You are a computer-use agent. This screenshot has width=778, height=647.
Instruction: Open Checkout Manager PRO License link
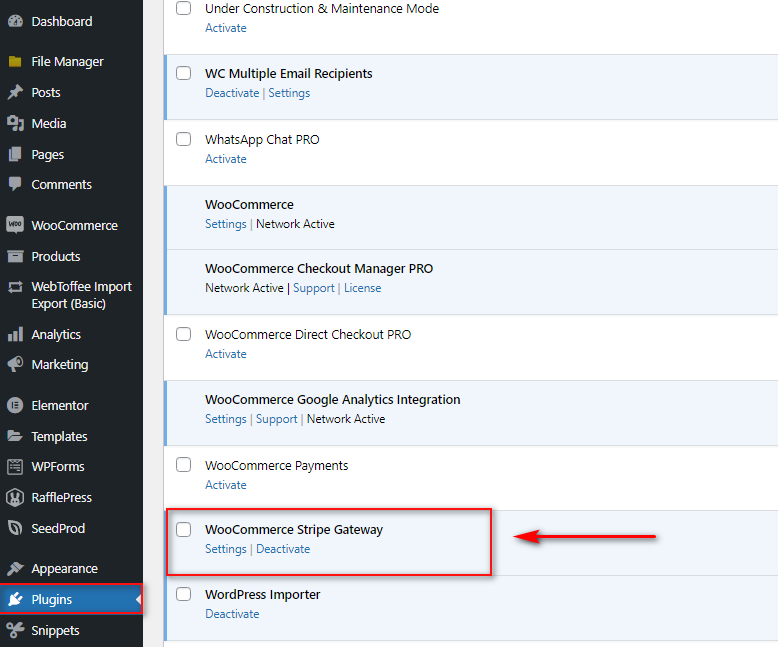[x=363, y=288]
